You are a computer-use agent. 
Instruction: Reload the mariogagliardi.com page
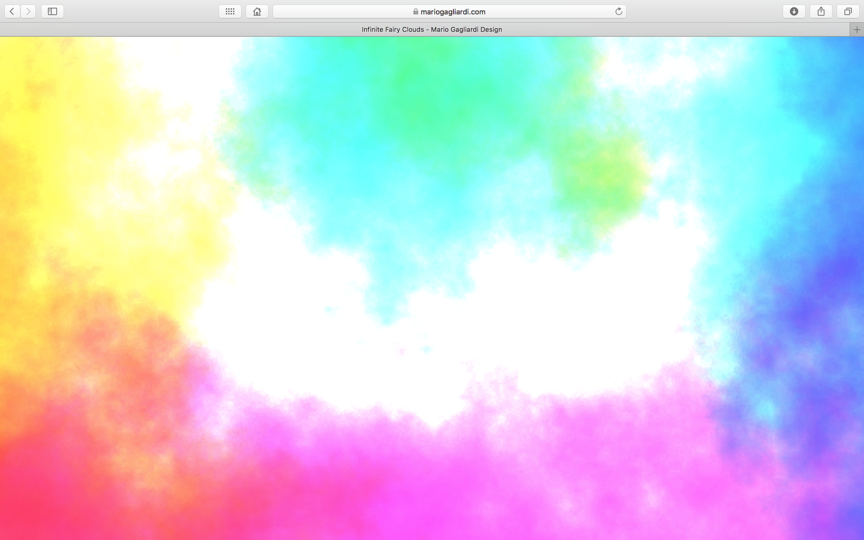tap(618, 12)
